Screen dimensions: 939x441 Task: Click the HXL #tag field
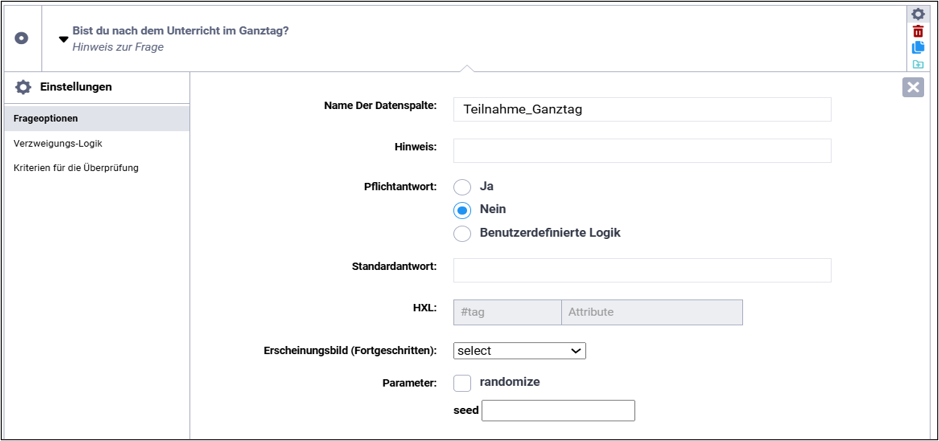tap(507, 312)
